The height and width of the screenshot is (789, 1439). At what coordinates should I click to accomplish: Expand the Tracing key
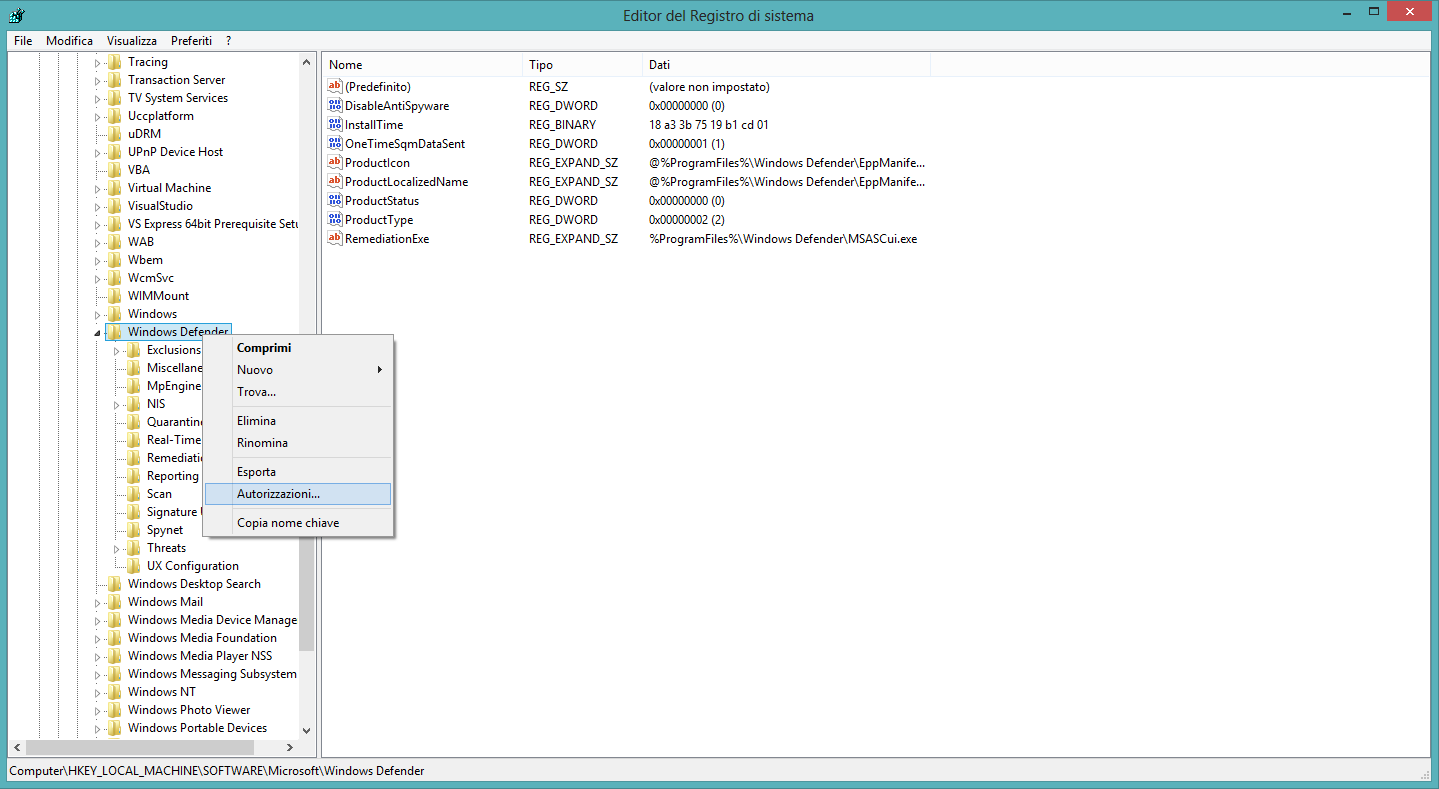click(98, 63)
